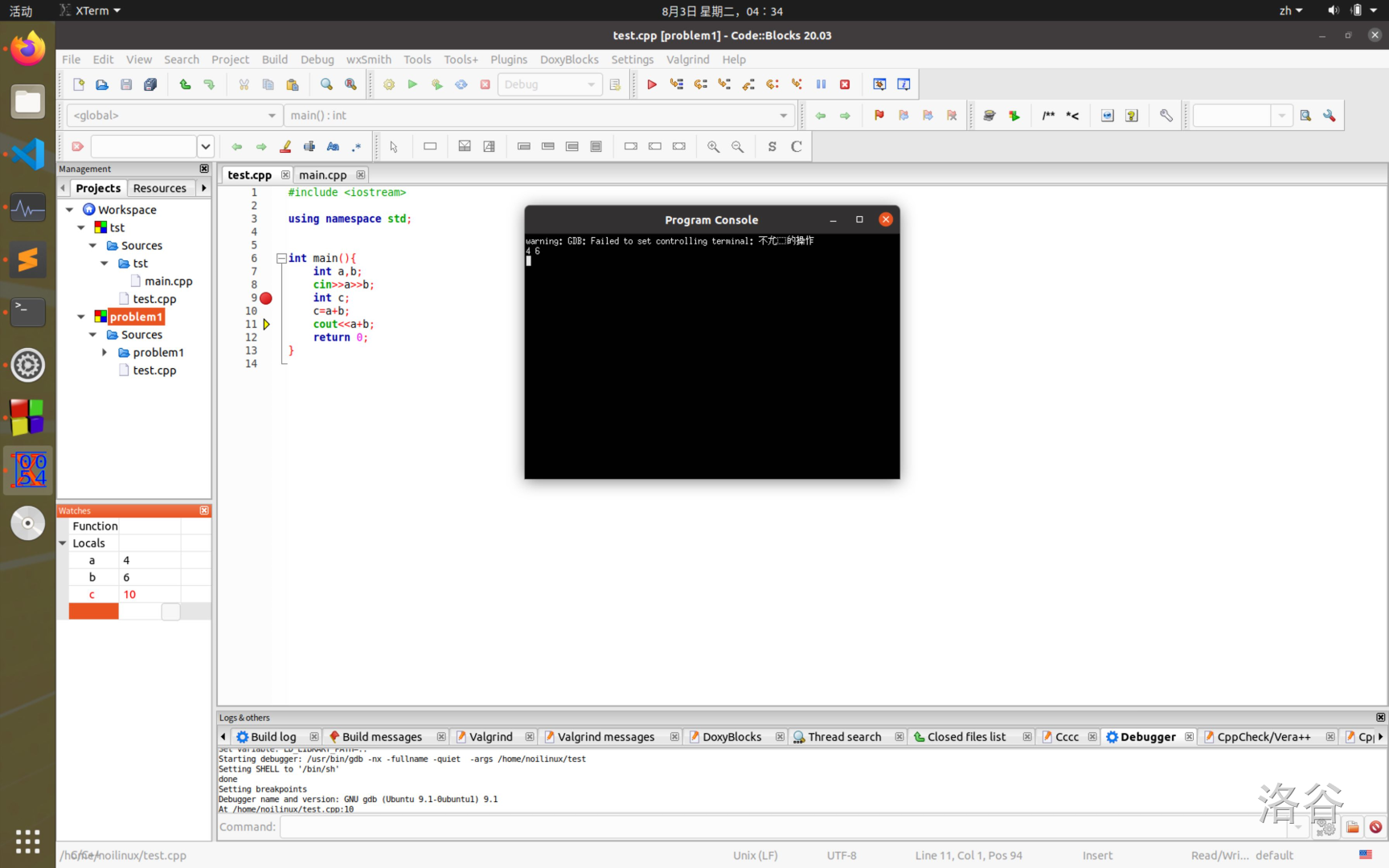1389x868 pixels.
Task: Close the Management panel
Action: (204, 169)
